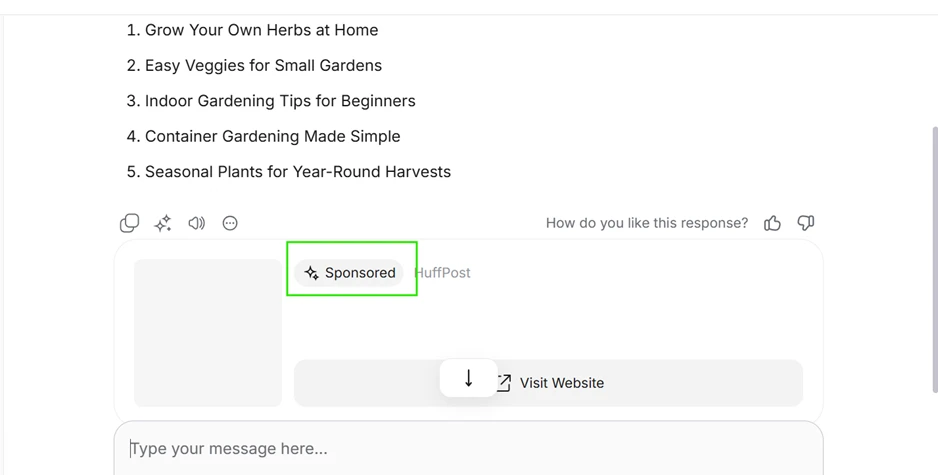Give the response a thumbs down
This screenshot has width=938, height=475.
click(806, 223)
